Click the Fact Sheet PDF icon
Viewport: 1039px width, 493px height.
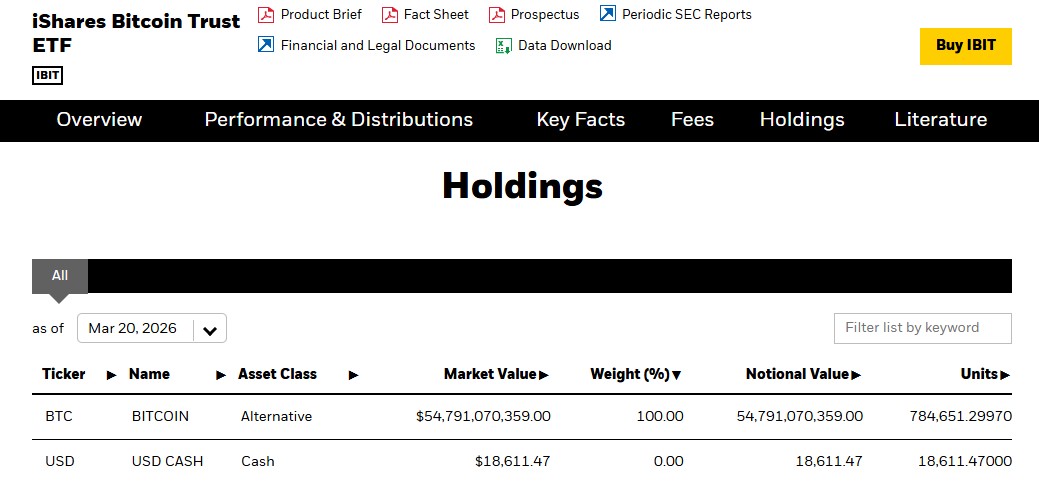[x=389, y=15]
